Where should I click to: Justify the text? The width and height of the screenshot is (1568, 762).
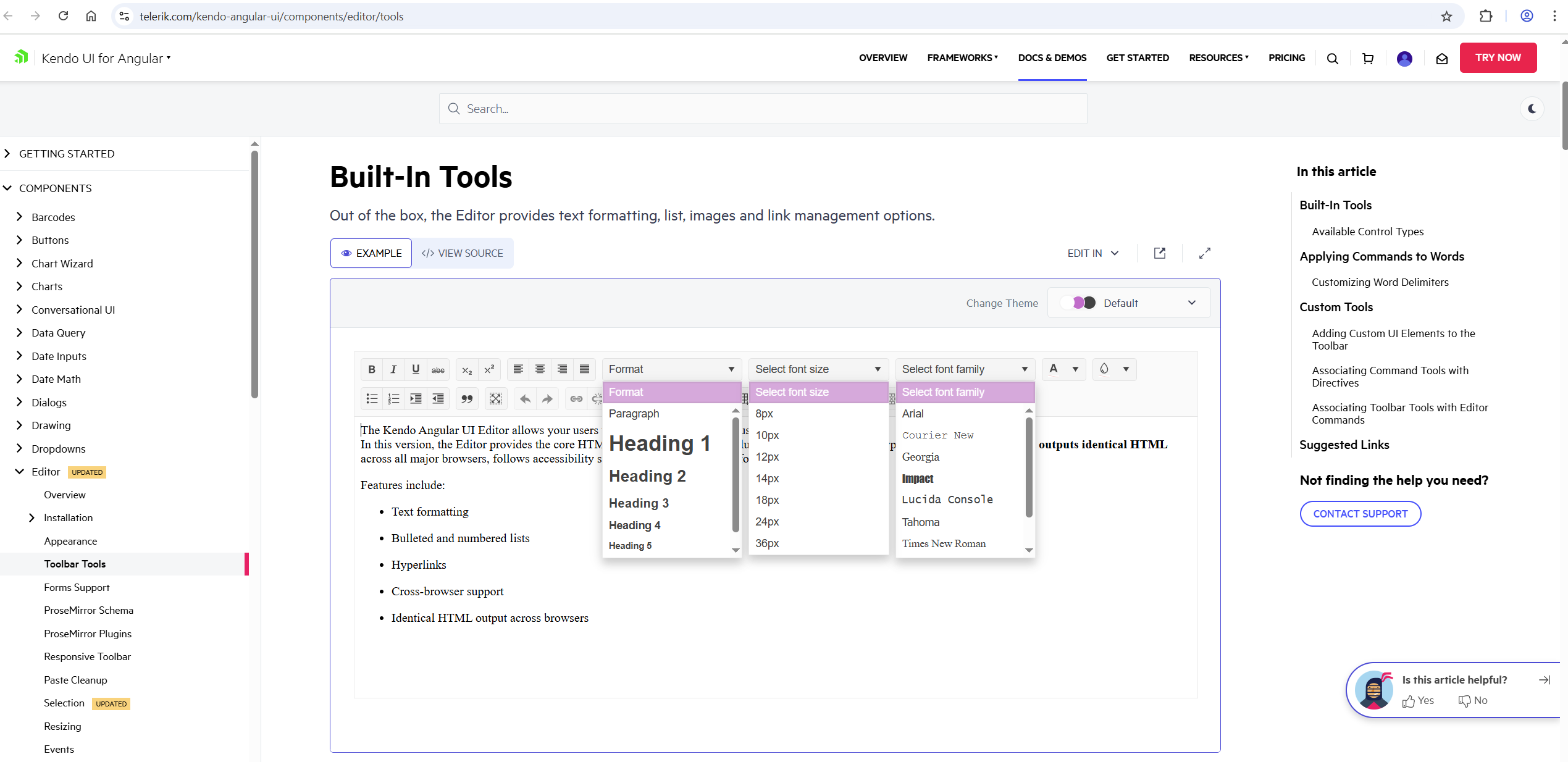click(584, 369)
